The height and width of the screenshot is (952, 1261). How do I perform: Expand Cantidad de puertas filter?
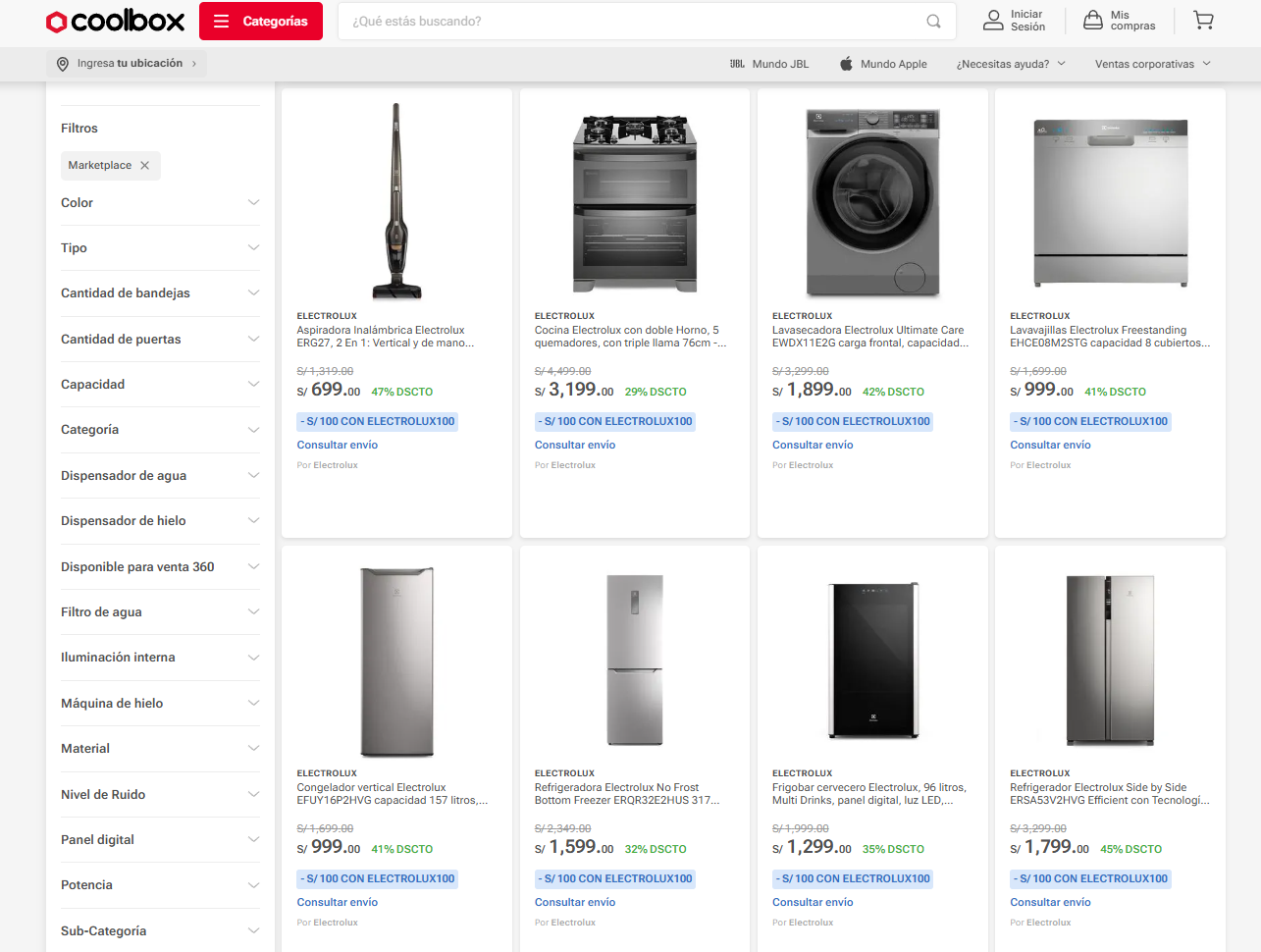click(160, 340)
